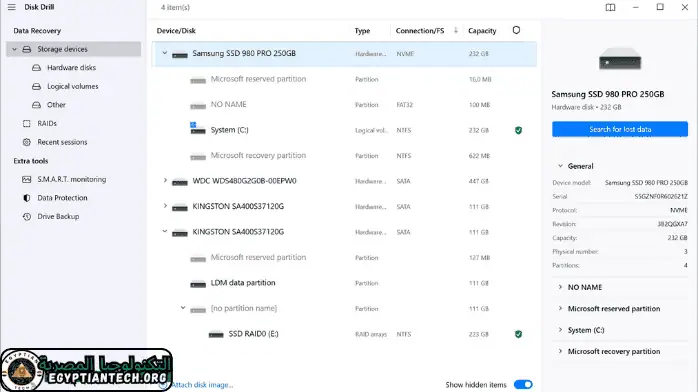The width and height of the screenshot is (698, 392).
Task: Select the 16.0 MB Microsoft reserved partition
Action: coord(344,79)
